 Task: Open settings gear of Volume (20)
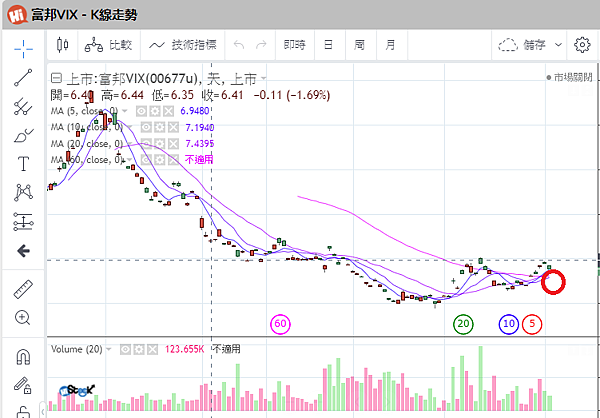pyautogui.click(x=139, y=349)
